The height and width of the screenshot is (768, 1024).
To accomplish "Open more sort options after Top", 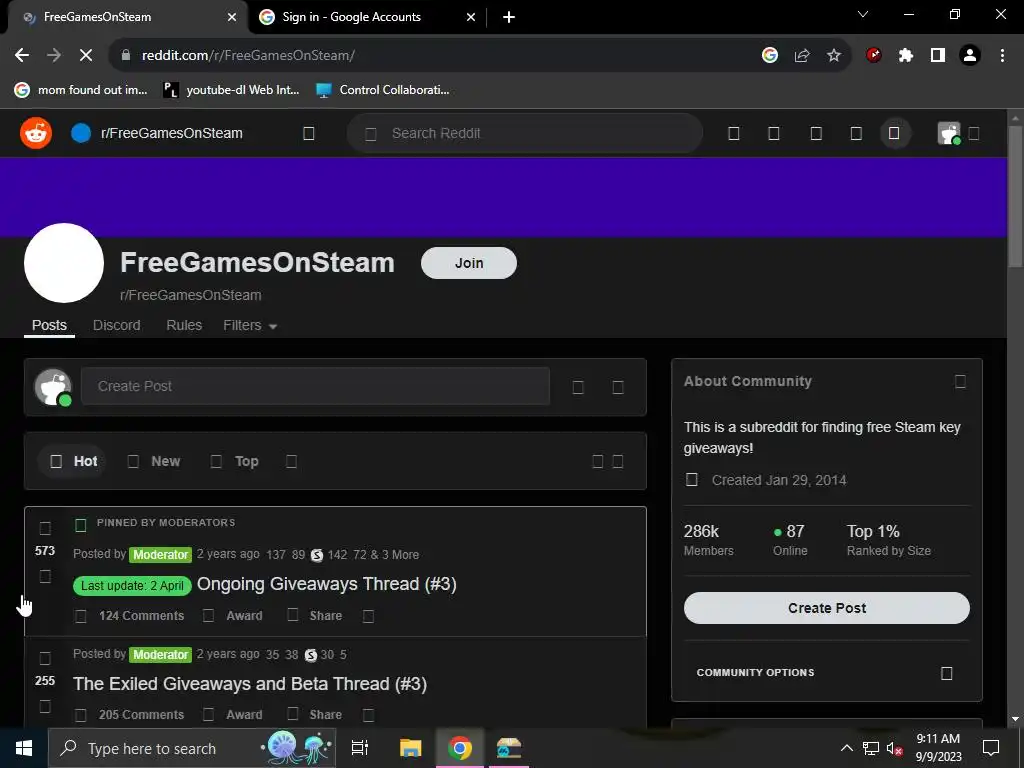I will pos(291,462).
